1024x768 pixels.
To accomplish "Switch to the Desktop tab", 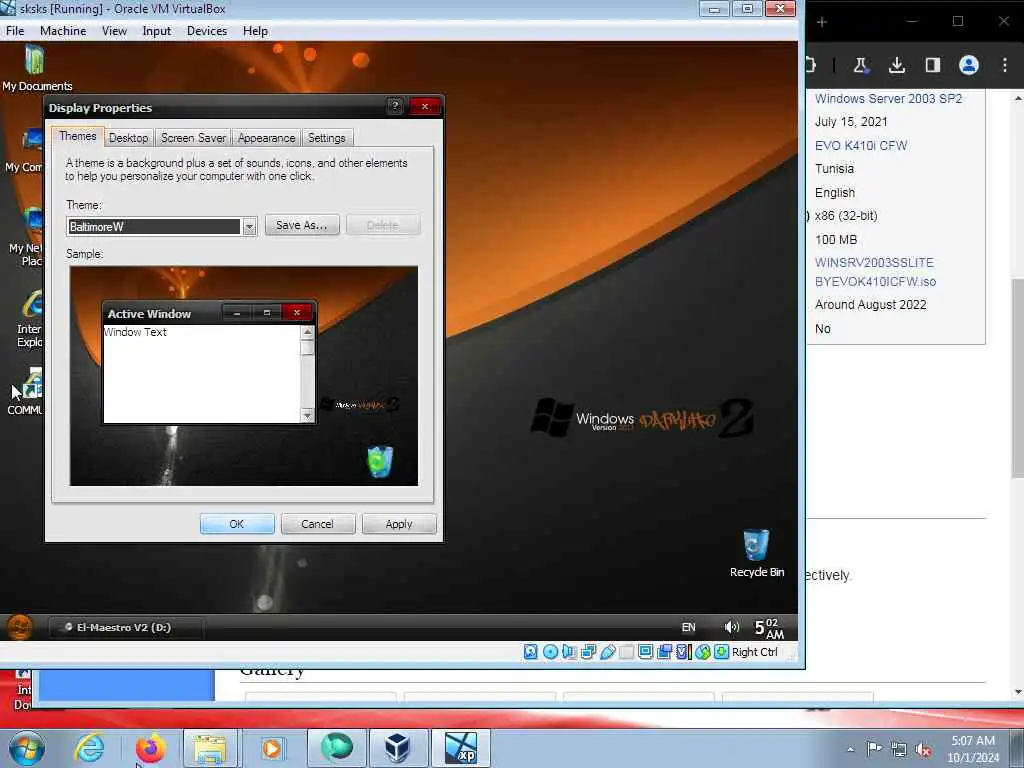I will coord(128,138).
